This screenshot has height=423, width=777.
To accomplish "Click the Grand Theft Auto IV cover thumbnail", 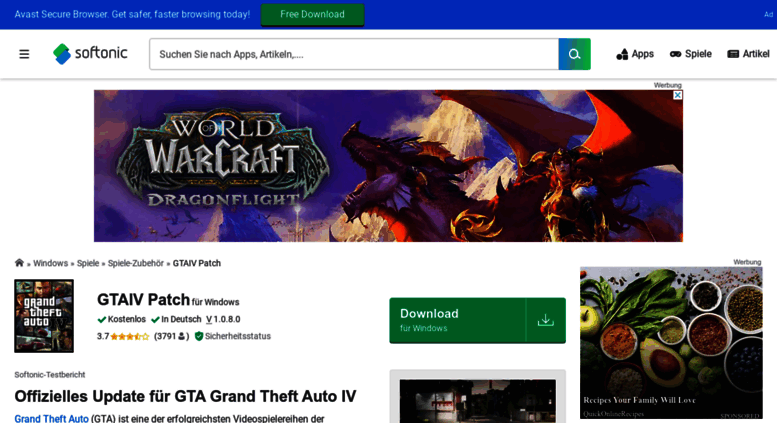I will (x=44, y=316).
